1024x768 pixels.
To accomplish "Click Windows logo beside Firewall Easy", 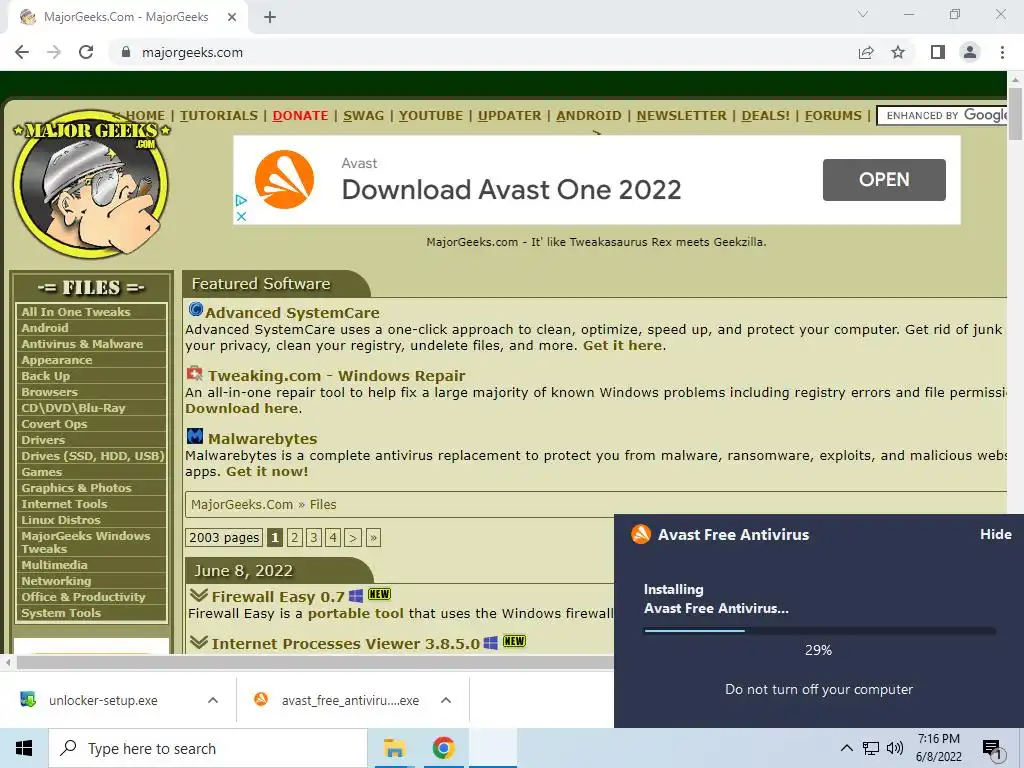I will pos(356,596).
